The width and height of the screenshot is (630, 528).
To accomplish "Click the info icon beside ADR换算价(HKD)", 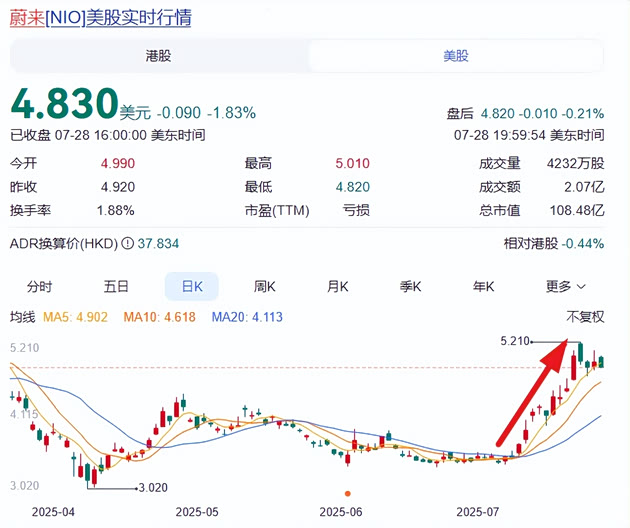I will [x=126, y=243].
